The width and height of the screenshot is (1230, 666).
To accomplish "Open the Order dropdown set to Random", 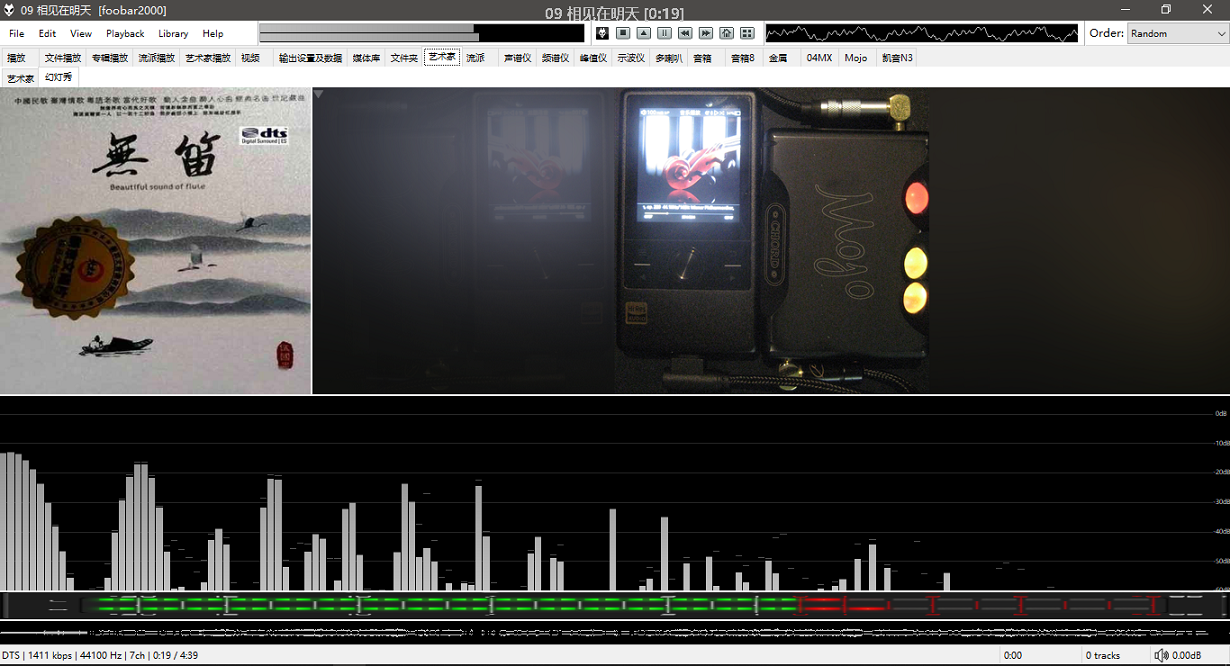I will [1177, 33].
